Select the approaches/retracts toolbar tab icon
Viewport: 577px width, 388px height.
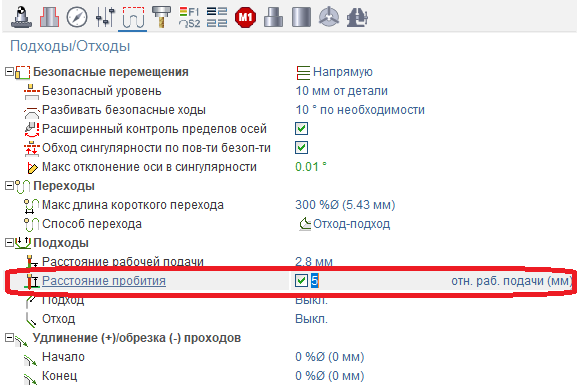coord(133,17)
